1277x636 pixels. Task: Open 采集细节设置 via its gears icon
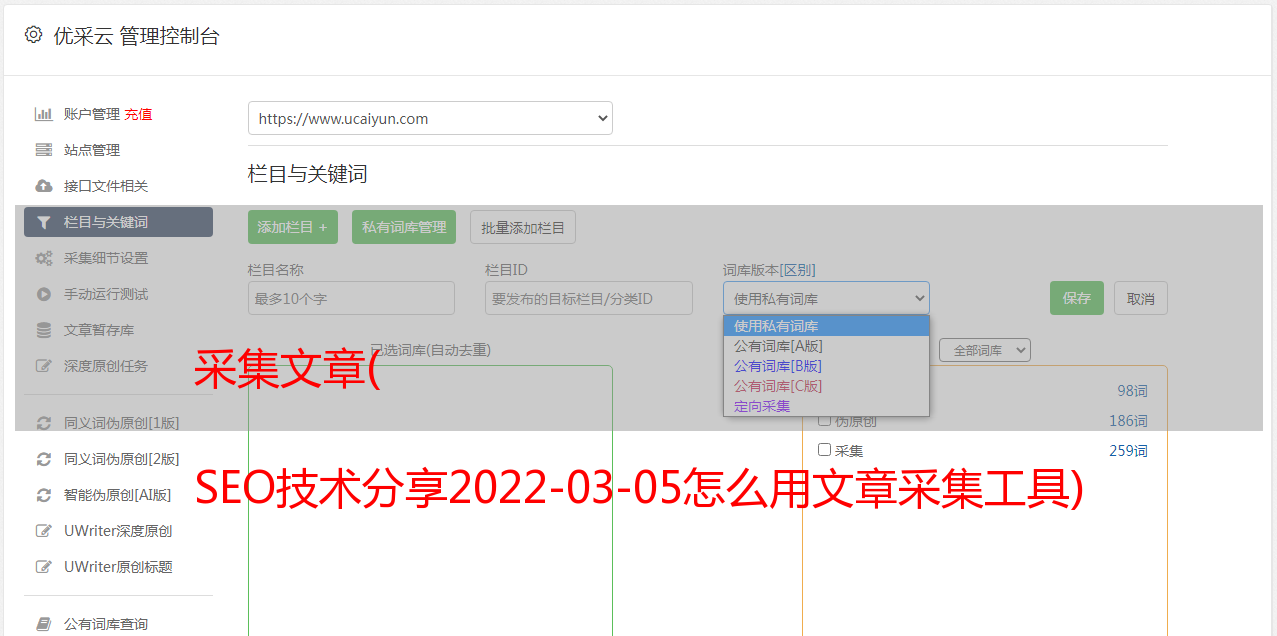43,258
